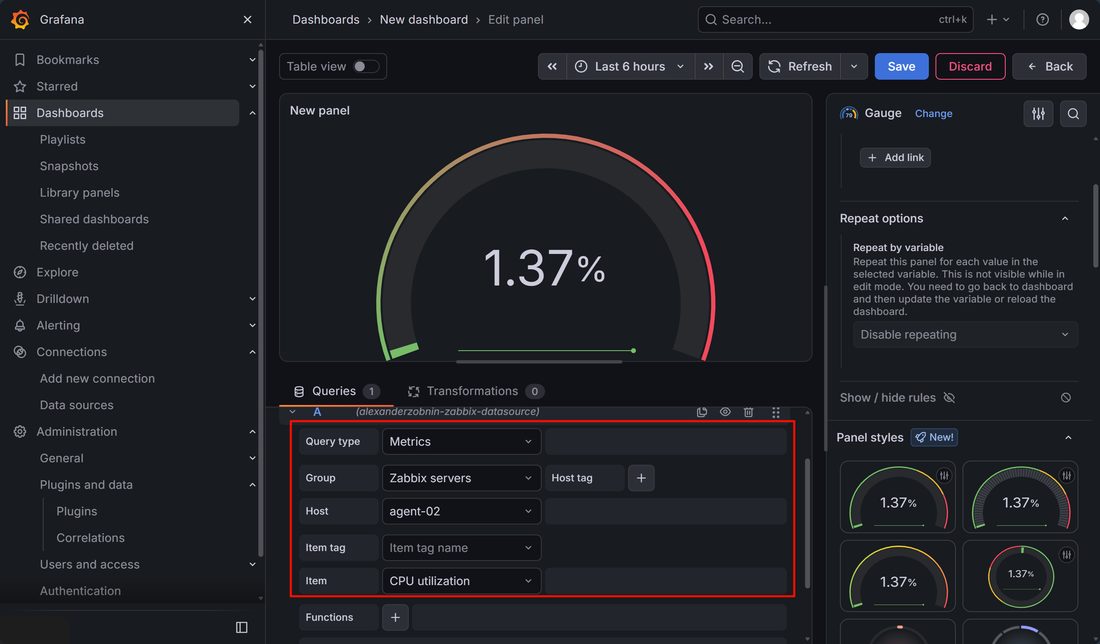Image resolution: width=1100 pixels, height=644 pixels.
Task: Refresh the dashboard
Action: pos(800,66)
